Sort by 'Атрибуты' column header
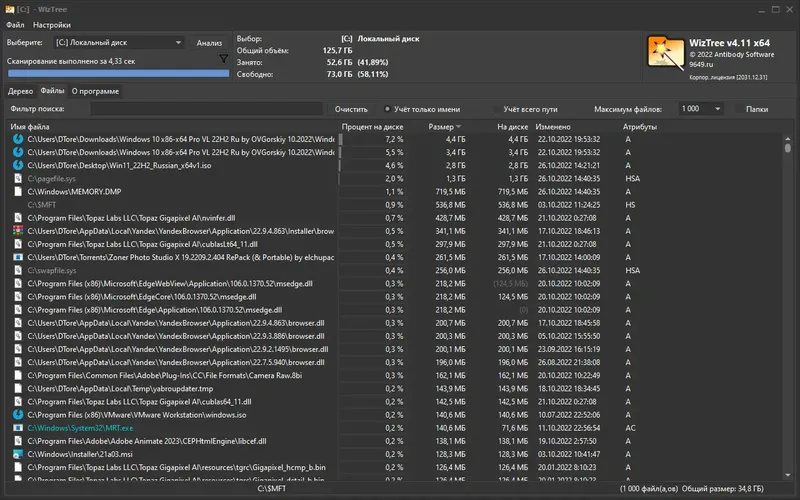Image resolution: width=800 pixels, height=500 pixels. (640, 127)
